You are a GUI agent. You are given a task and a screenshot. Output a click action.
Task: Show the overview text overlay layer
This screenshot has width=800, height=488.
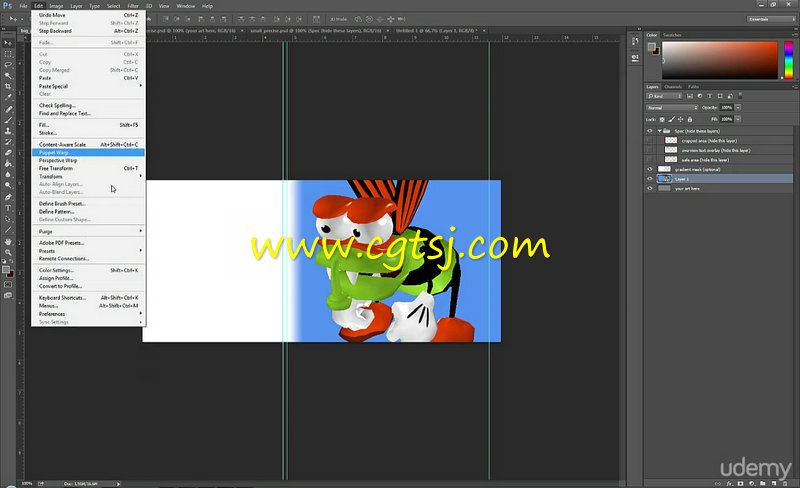pos(649,150)
